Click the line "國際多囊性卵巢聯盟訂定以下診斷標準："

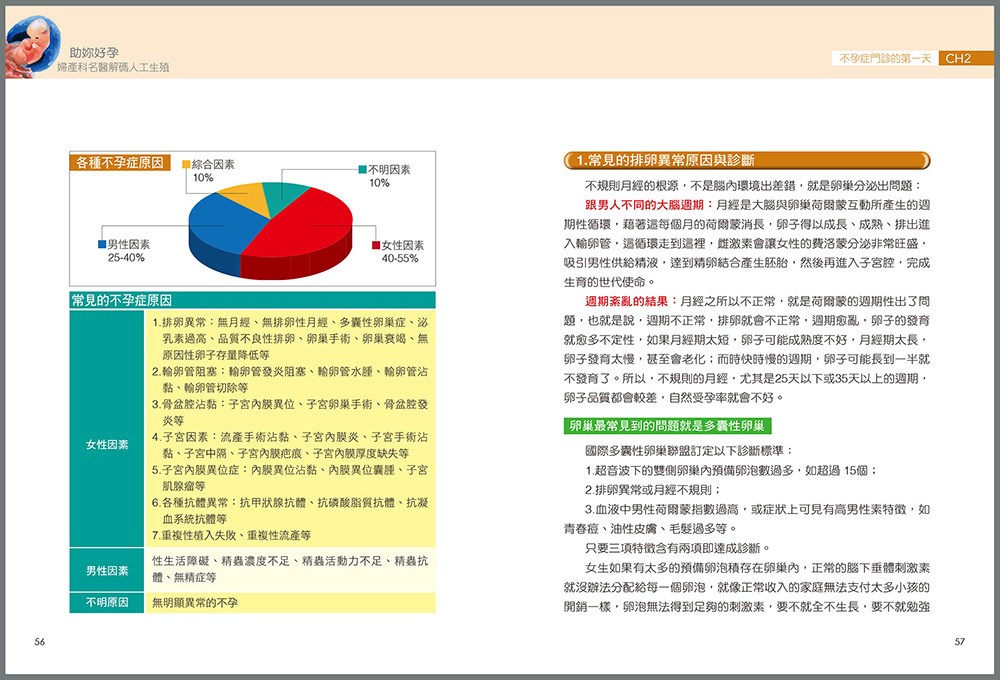[x=689, y=451]
